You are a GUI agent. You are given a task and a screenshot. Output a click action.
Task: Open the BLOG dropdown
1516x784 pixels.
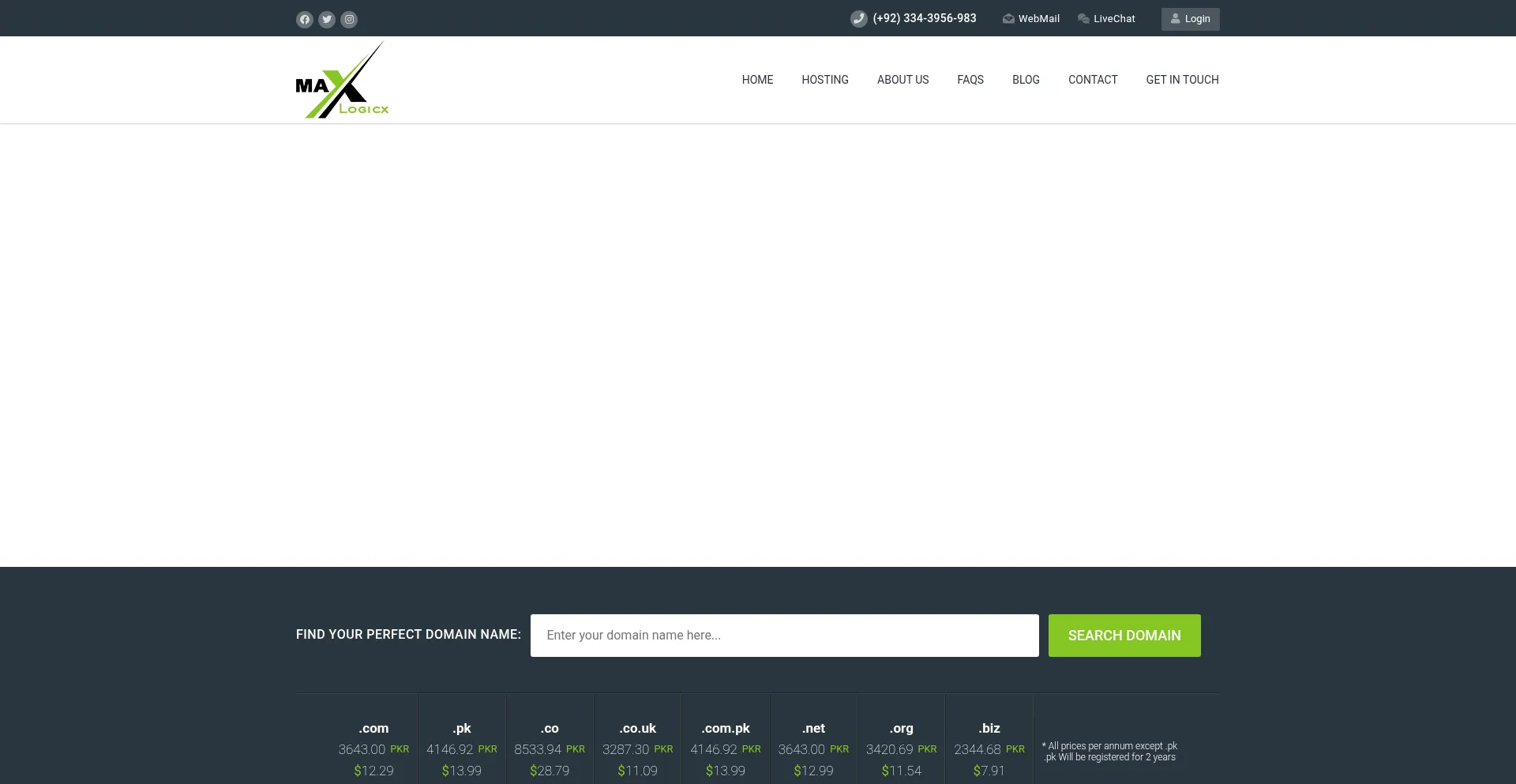click(x=1026, y=80)
